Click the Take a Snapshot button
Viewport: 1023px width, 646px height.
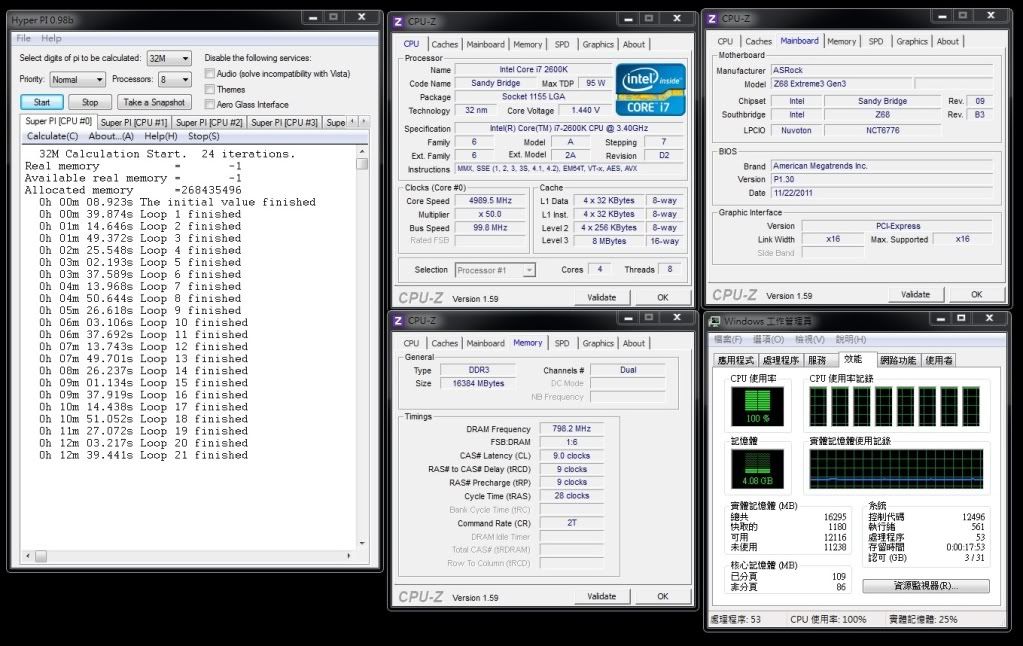[154, 102]
